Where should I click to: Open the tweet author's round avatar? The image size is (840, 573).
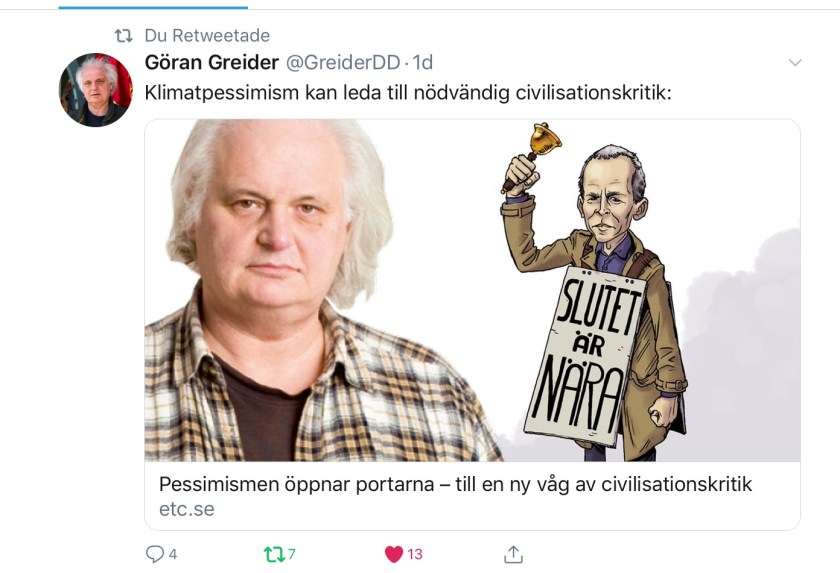(95, 90)
